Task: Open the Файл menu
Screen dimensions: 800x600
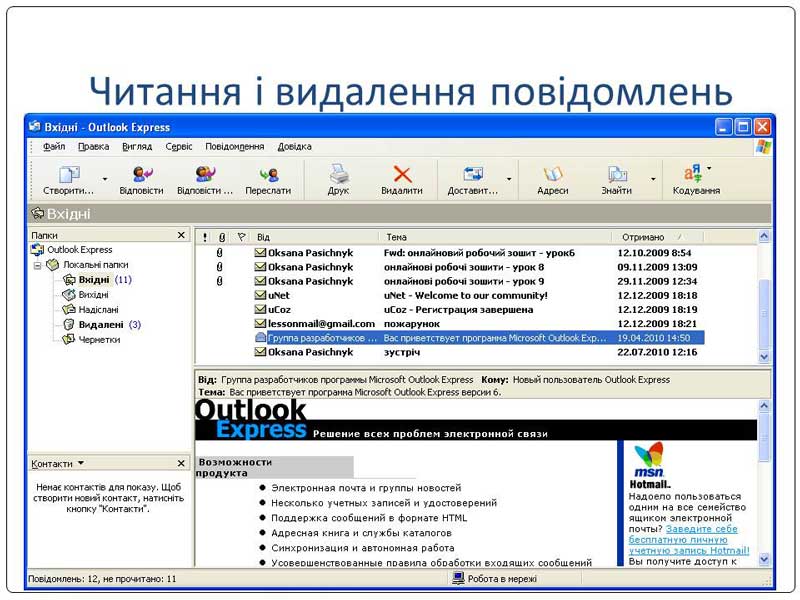Action: 54,146
